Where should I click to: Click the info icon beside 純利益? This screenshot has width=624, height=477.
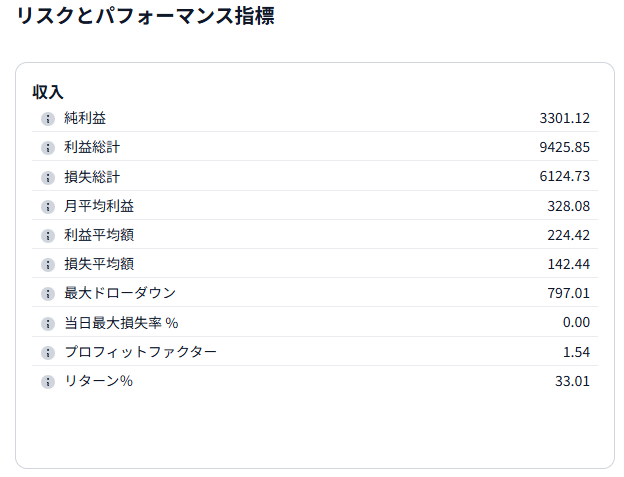point(47,119)
